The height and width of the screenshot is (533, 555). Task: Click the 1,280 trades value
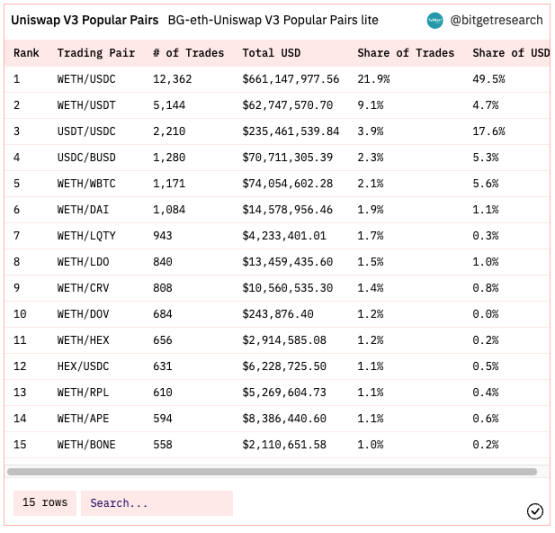(169, 157)
